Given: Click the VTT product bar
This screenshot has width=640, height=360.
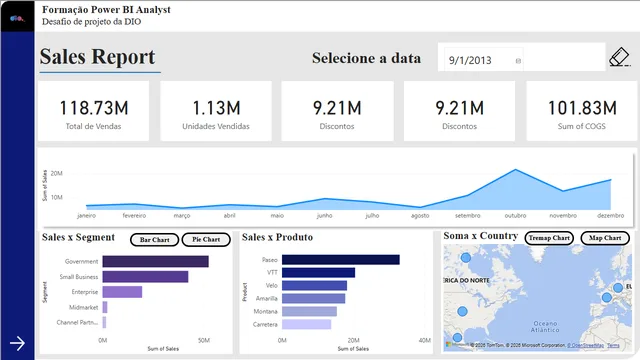Looking at the screenshot, I should (318, 273).
